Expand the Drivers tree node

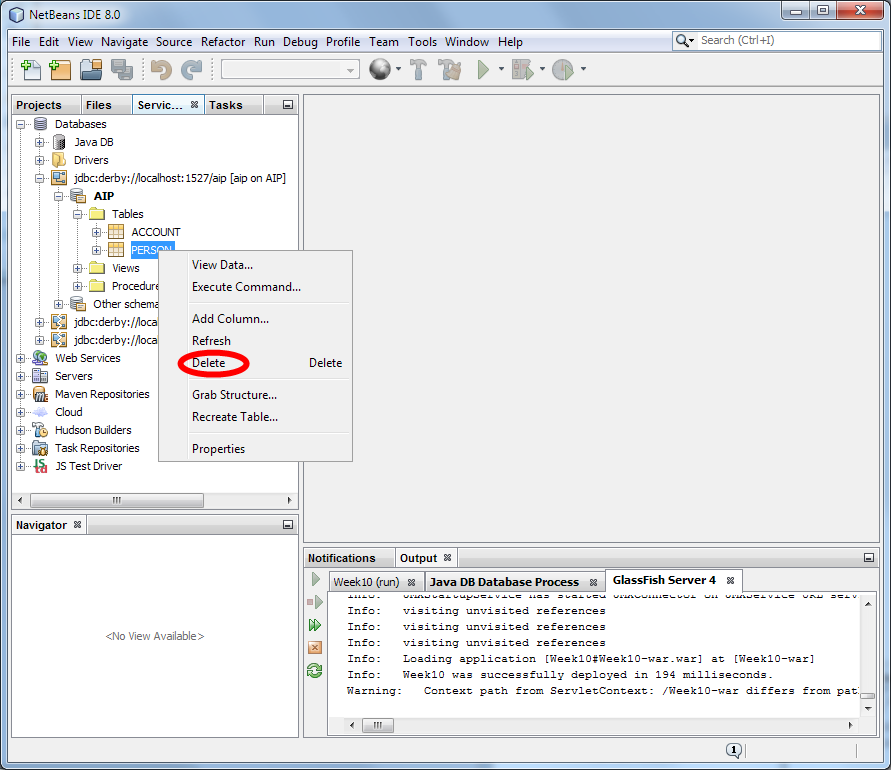point(40,160)
